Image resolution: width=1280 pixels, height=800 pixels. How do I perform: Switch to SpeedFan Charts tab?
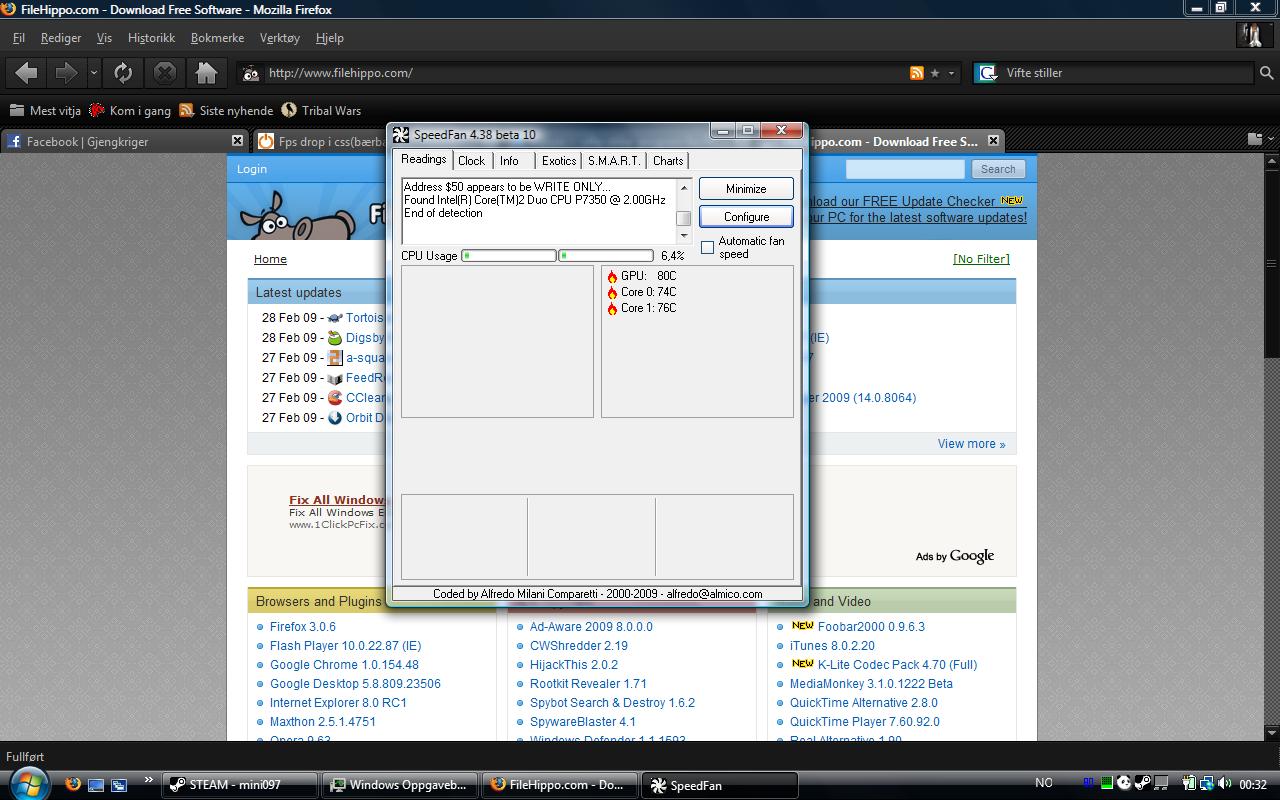(668, 161)
